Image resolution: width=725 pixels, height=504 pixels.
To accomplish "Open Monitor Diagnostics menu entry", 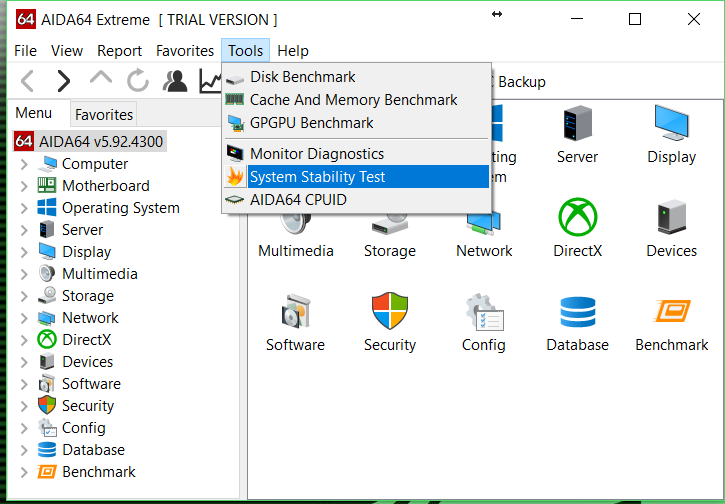I will (356, 154).
